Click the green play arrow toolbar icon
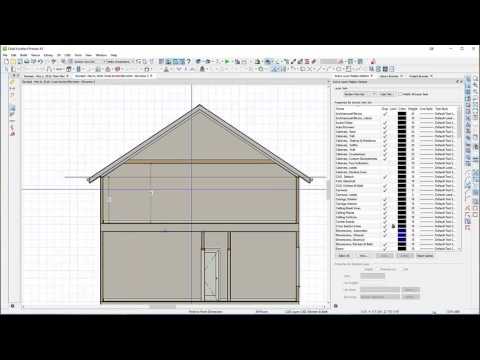The image size is (480, 360). point(227,61)
